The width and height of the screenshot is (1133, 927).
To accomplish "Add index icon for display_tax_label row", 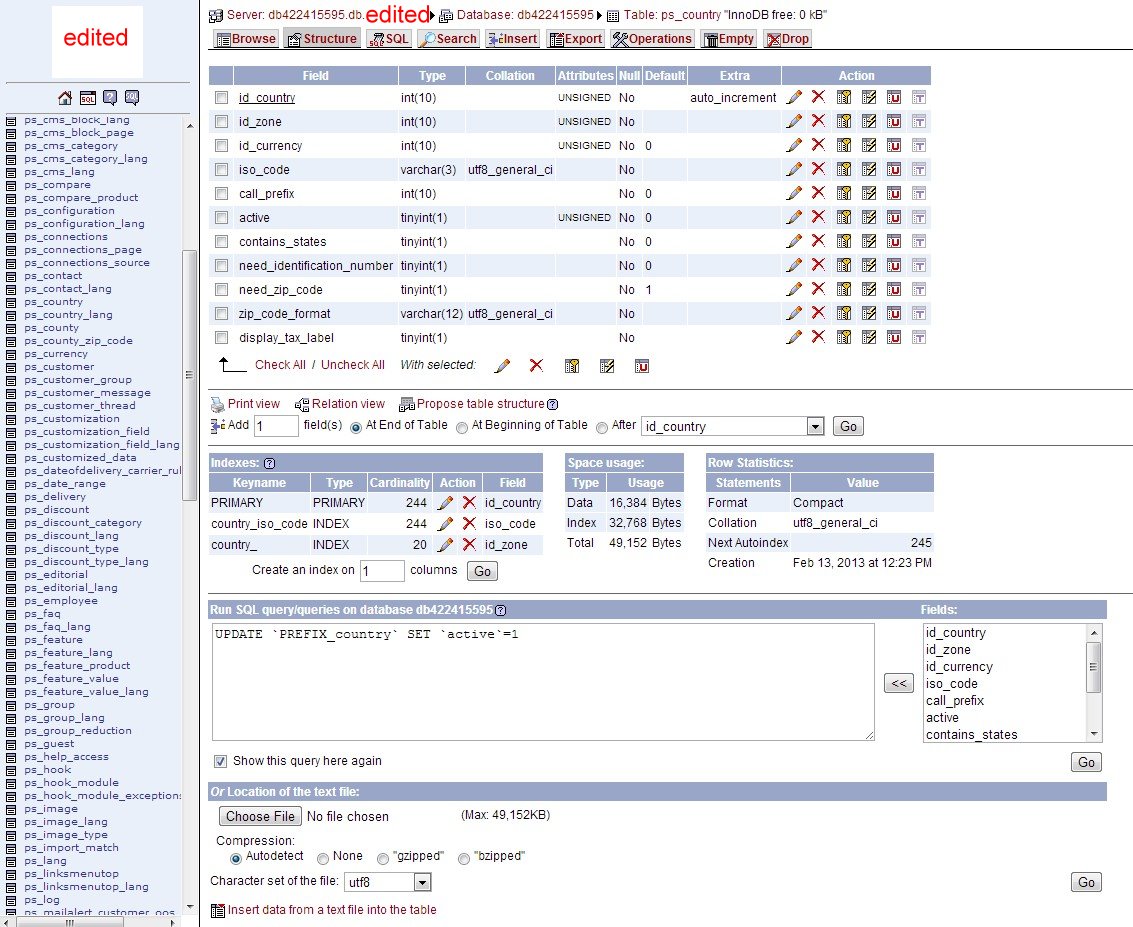I will [x=894, y=337].
